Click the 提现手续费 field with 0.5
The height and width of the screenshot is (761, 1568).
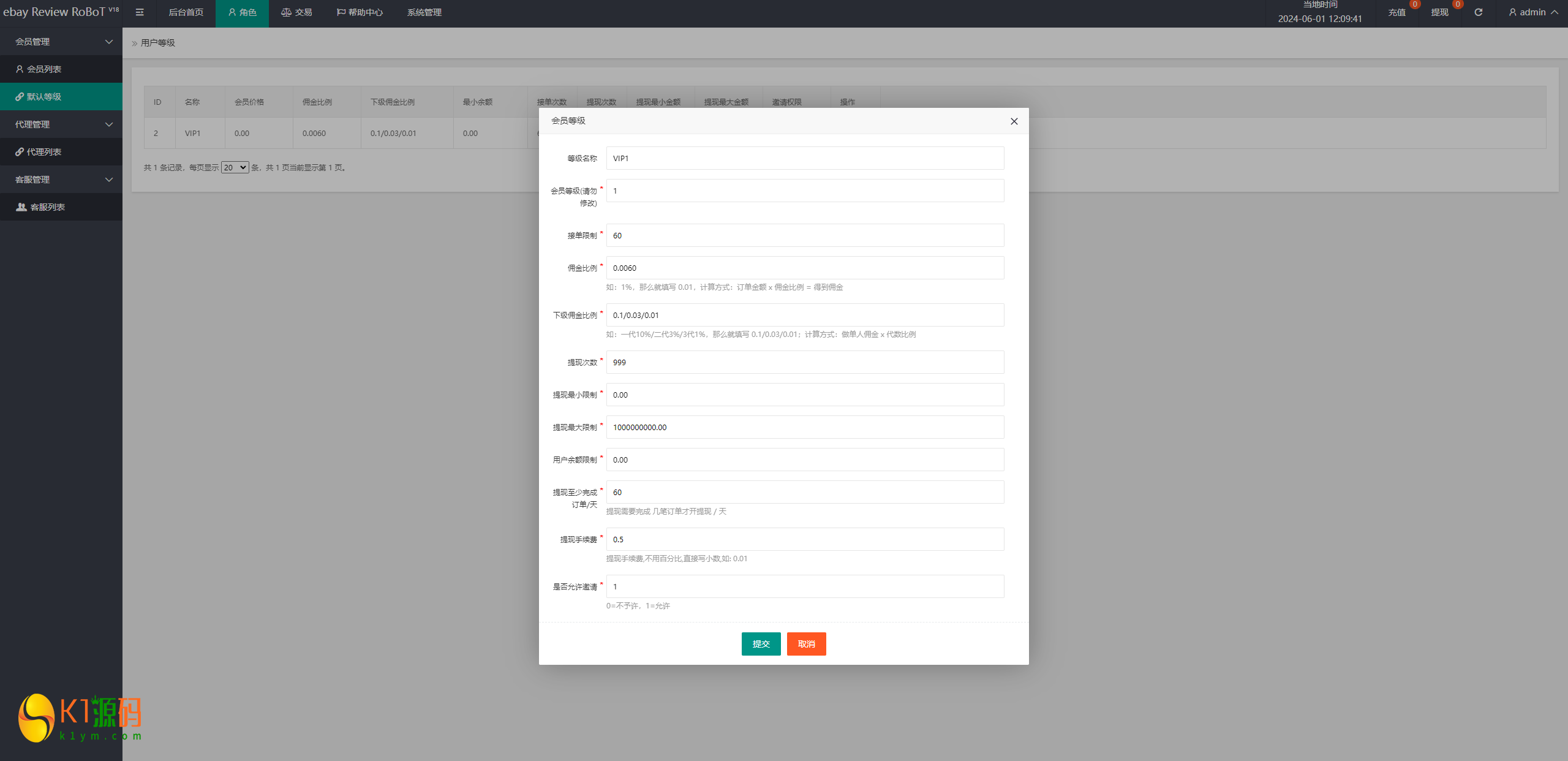point(805,539)
